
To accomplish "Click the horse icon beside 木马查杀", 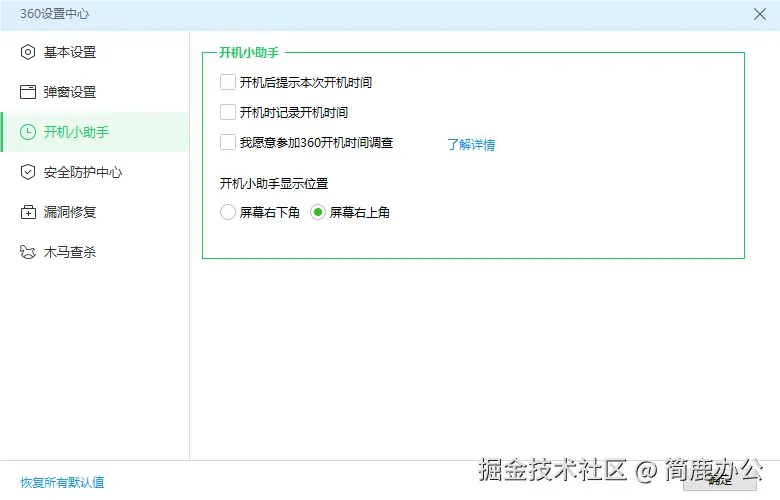I will (x=28, y=252).
